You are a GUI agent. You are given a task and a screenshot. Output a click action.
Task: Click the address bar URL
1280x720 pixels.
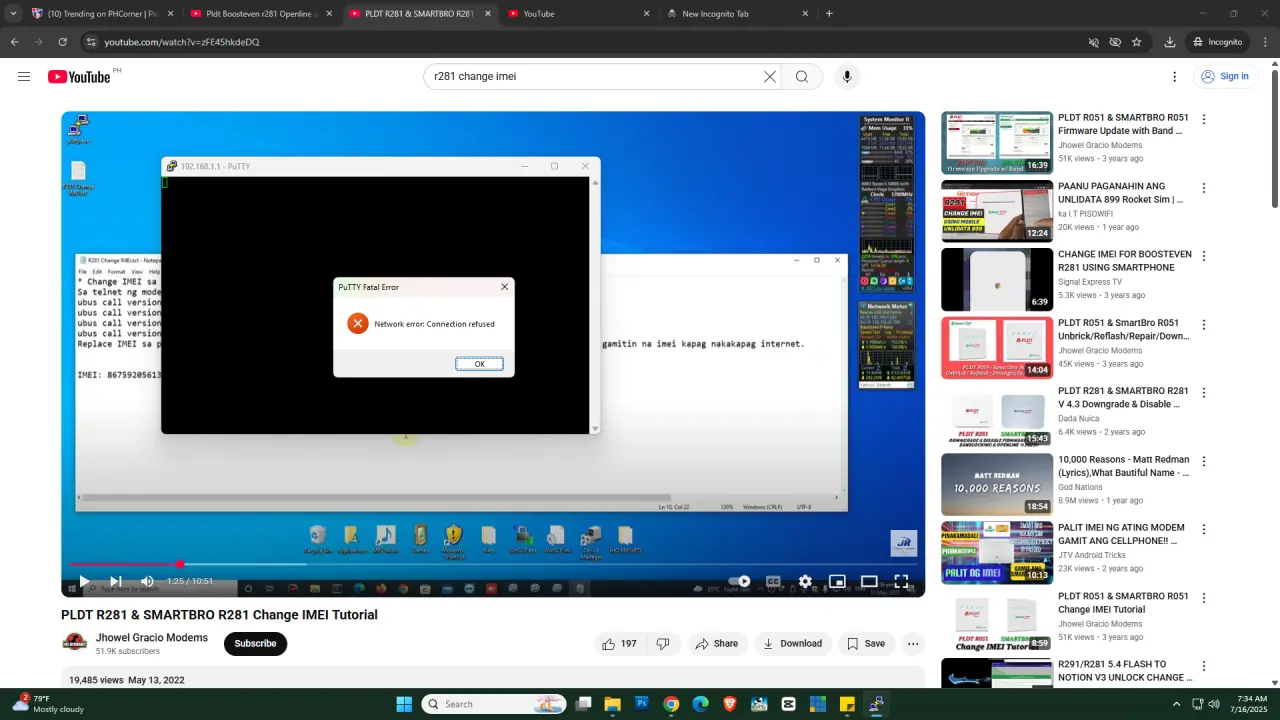182,42
